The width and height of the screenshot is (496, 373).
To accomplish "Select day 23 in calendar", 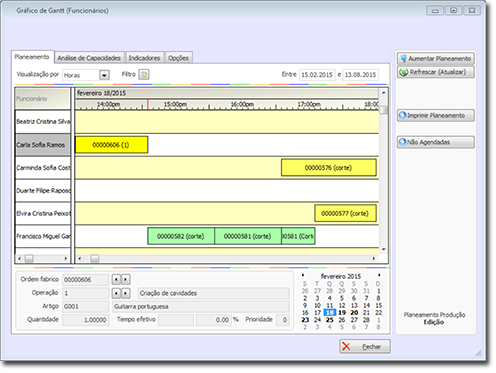I will click(305, 320).
